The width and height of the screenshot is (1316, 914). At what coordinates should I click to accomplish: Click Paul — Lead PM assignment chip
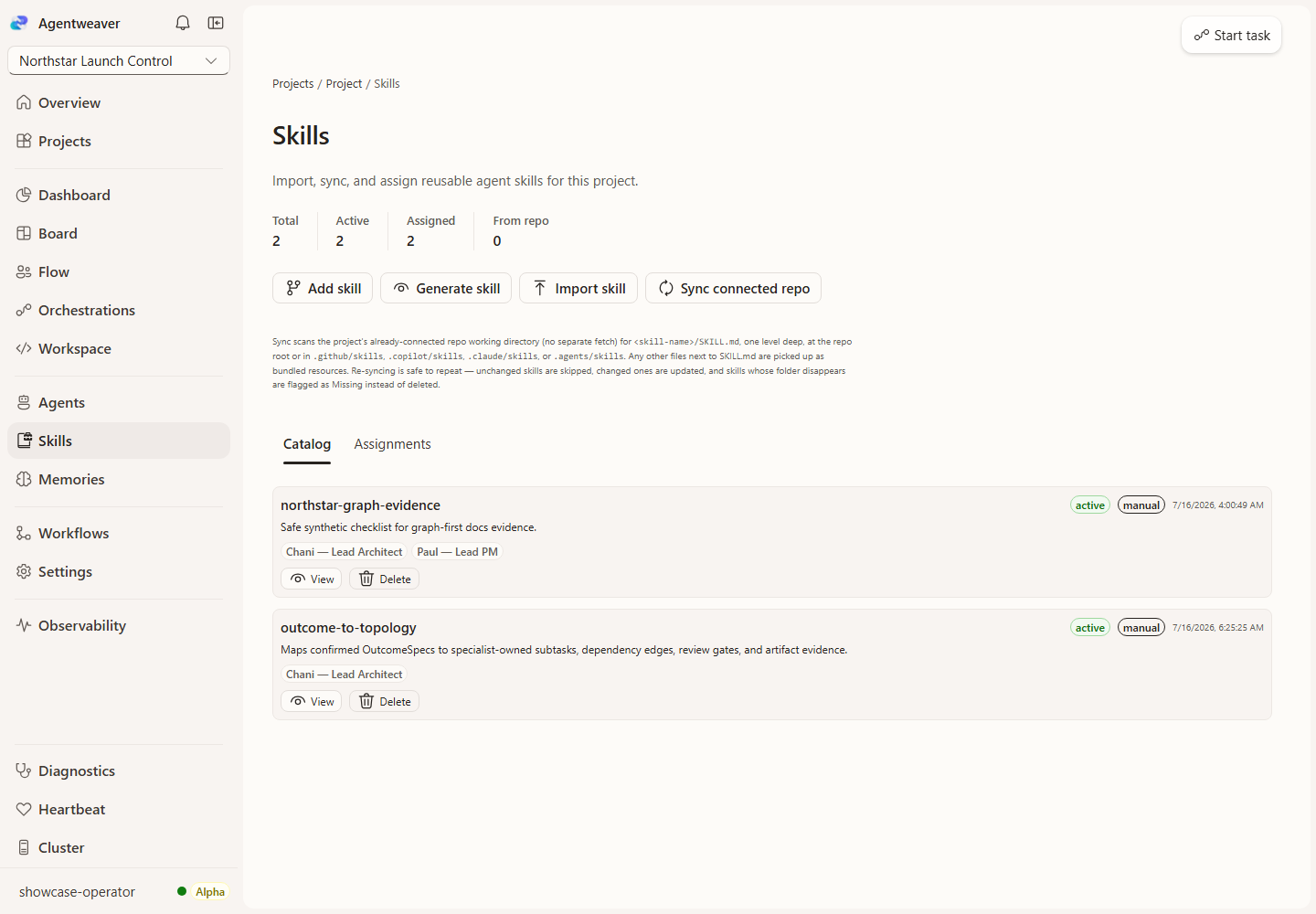(457, 552)
